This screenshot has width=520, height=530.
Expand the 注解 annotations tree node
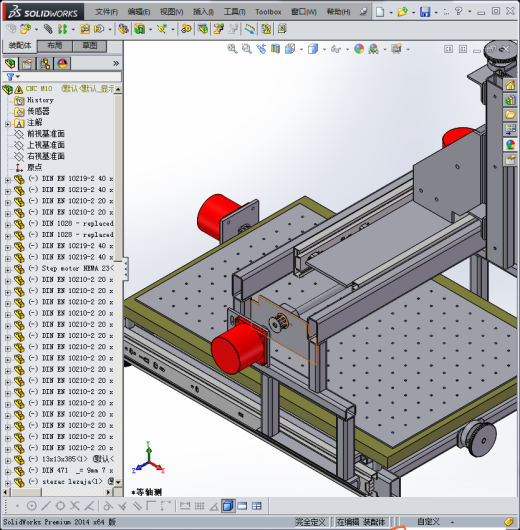[x=8, y=124]
